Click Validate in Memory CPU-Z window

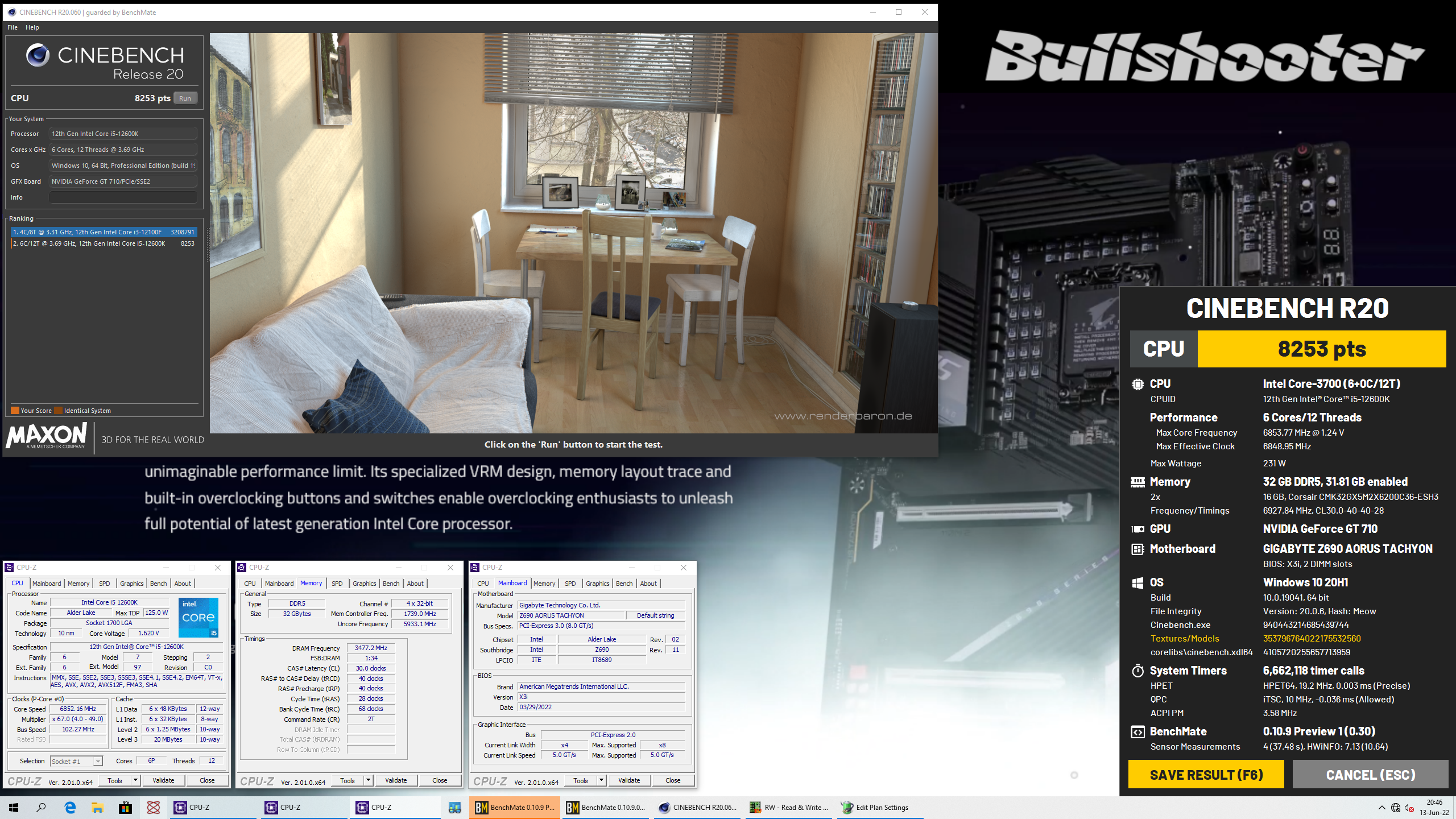(x=396, y=780)
